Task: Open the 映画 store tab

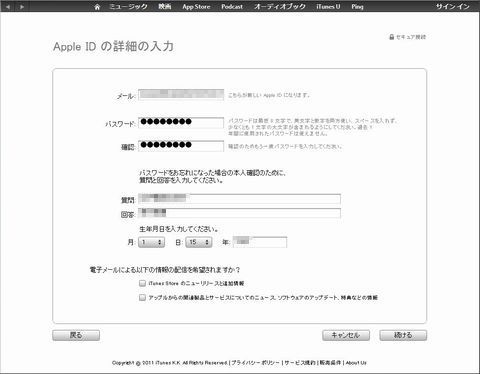Action: click(x=165, y=6)
